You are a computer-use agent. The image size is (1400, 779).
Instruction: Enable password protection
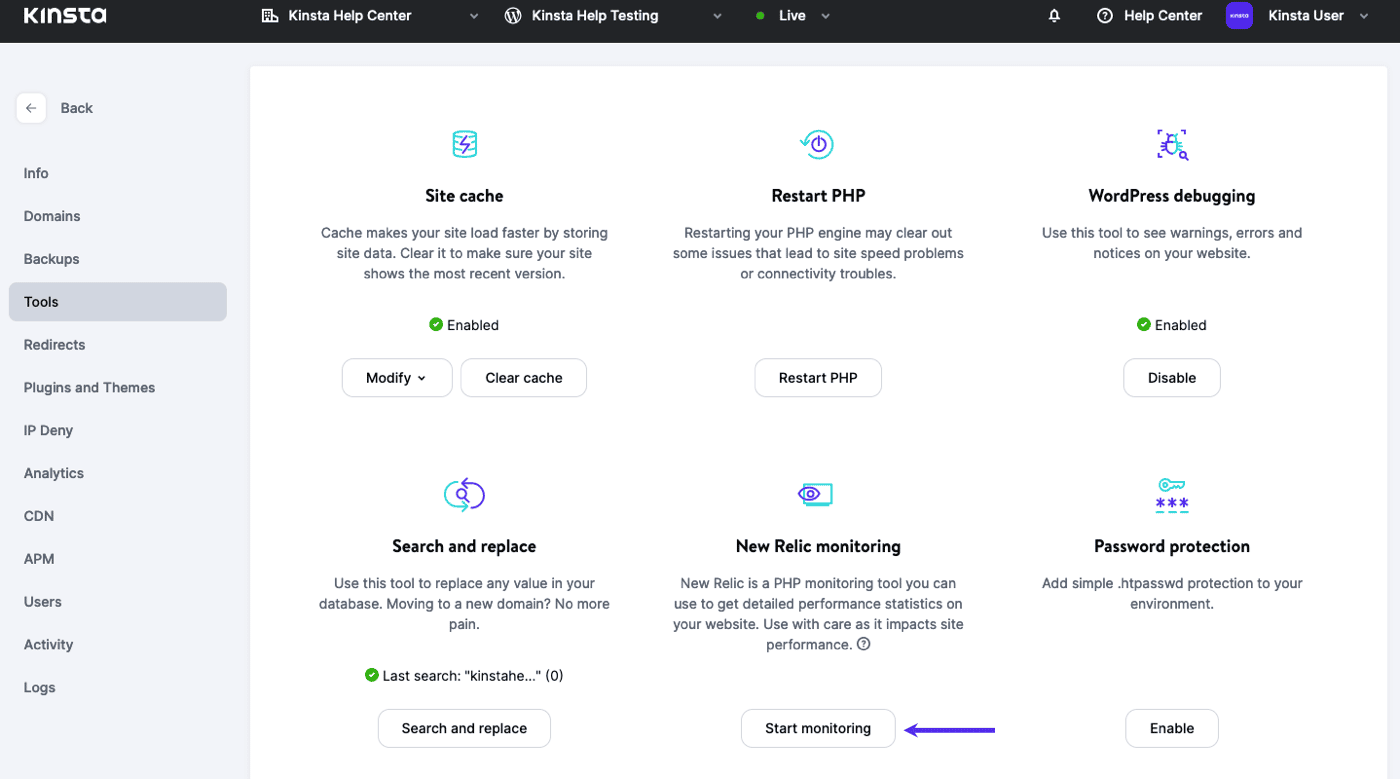pos(1171,728)
